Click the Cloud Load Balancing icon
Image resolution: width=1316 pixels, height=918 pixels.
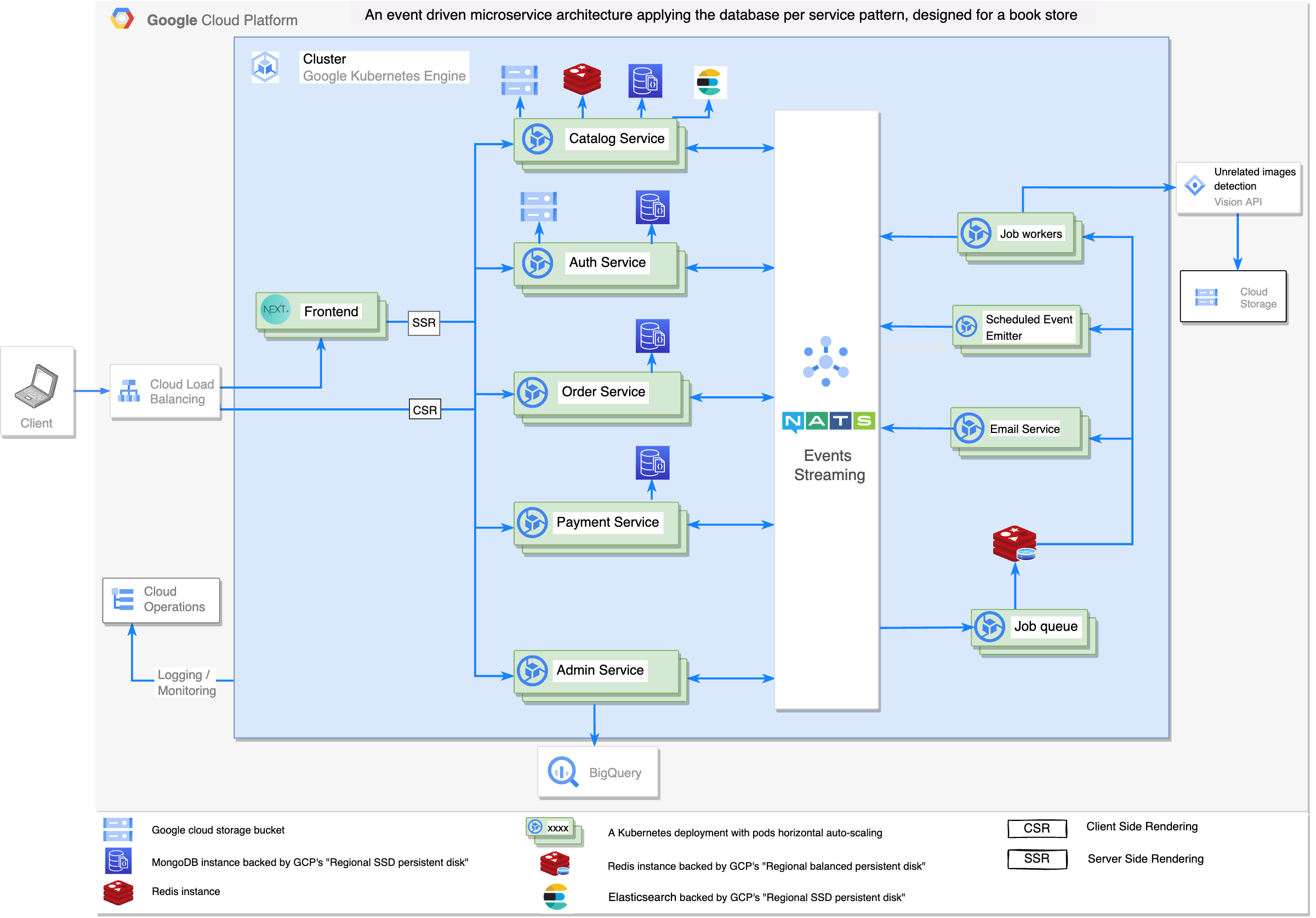pos(128,391)
